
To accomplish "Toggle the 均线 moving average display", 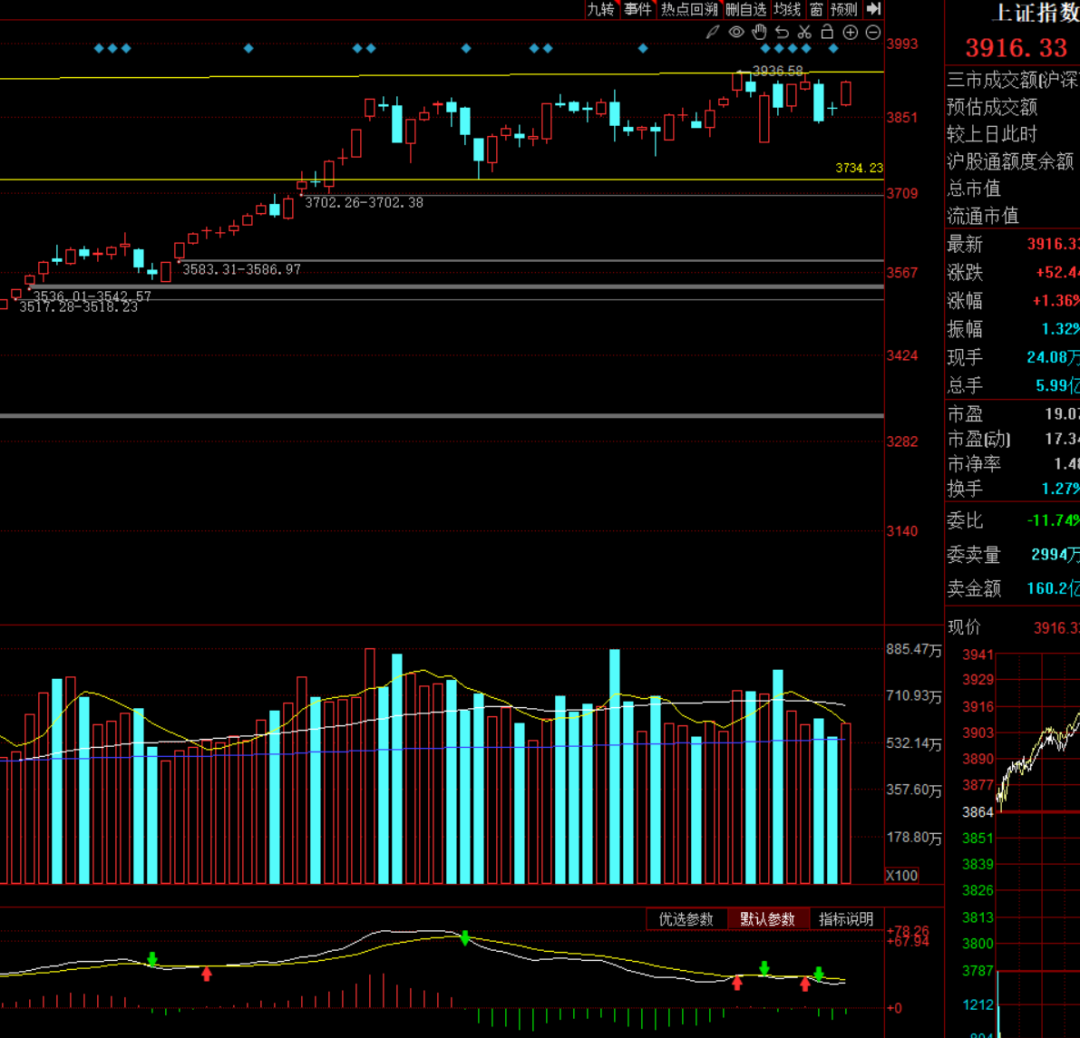I will tap(788, 9).
